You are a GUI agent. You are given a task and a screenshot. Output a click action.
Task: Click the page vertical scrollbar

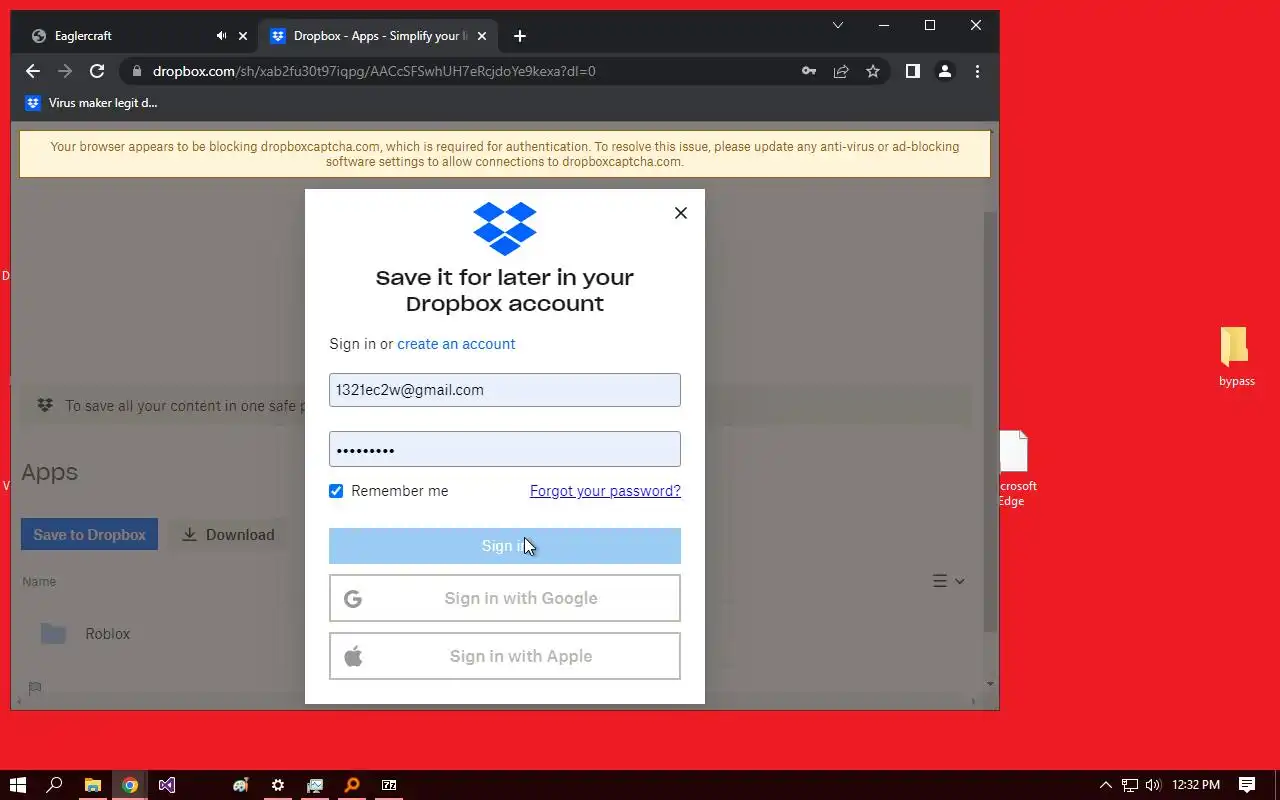click(x=990, y=420)
